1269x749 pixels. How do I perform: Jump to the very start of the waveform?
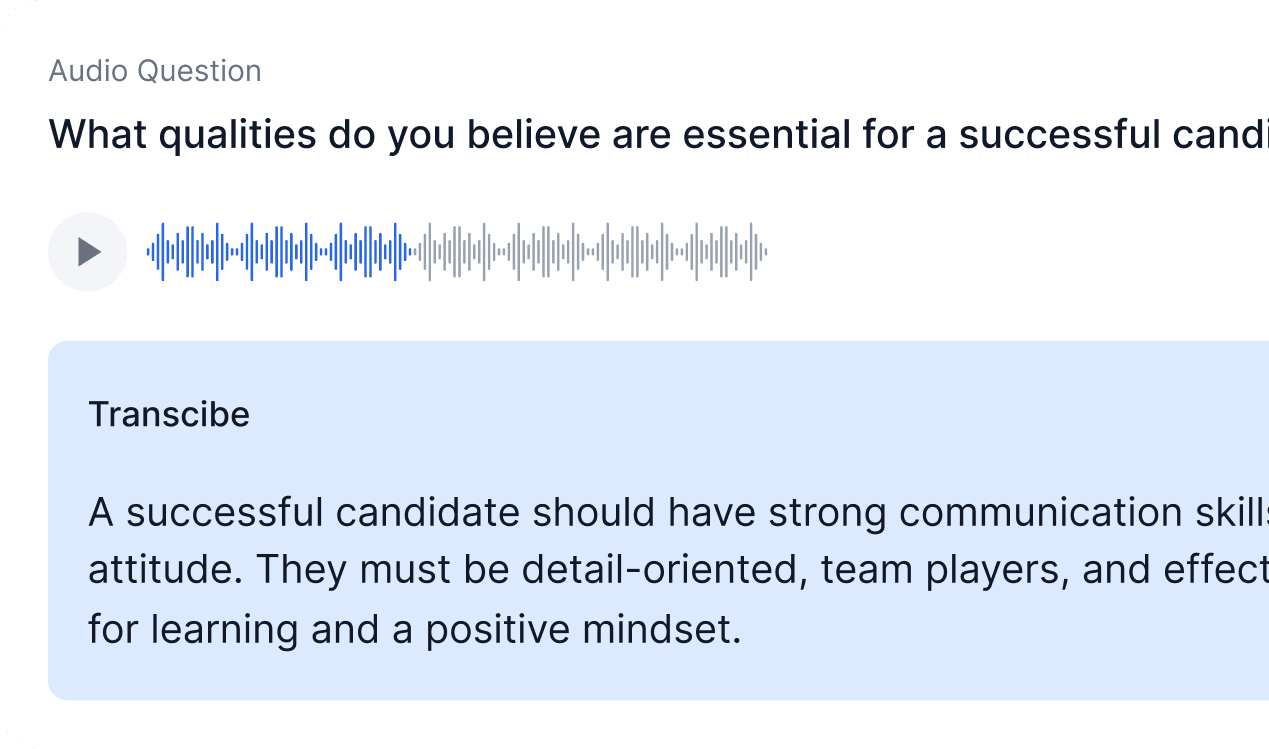149,252
